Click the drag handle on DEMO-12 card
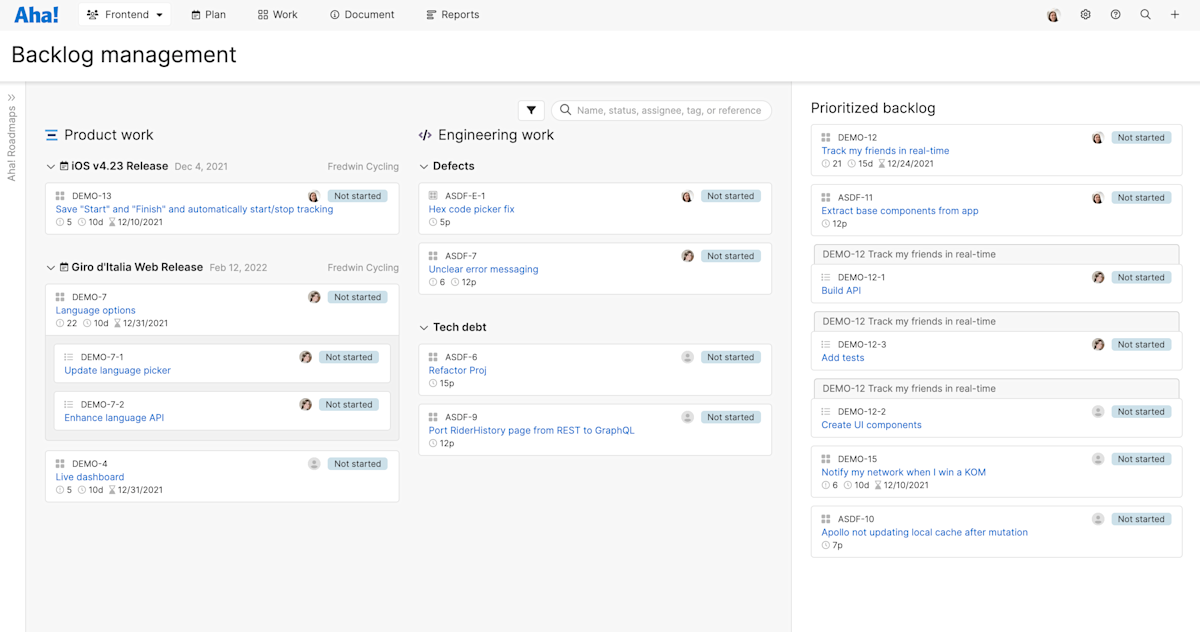 pyautogui.click(x=825, y=137)
